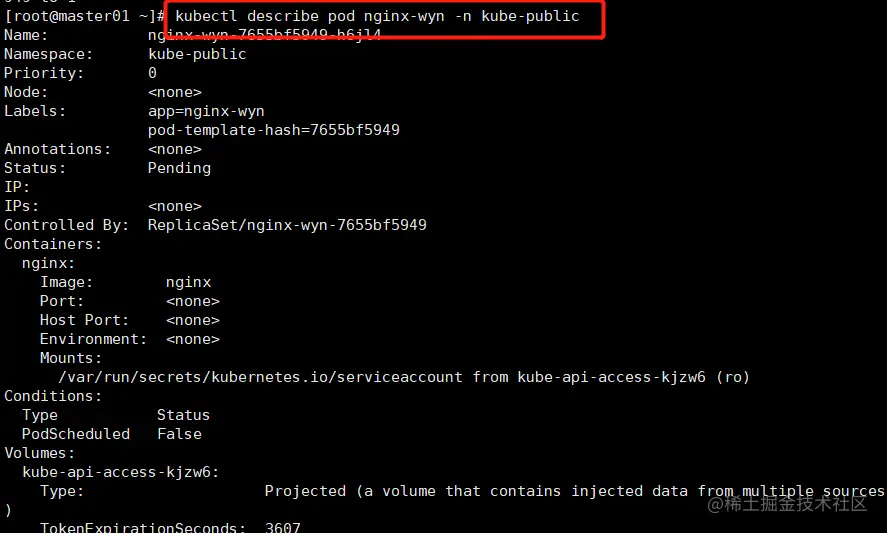The height and width of the screenshot is (533, 887).
Task: Click the Pending status value
Action: click(x=179, y=168)
